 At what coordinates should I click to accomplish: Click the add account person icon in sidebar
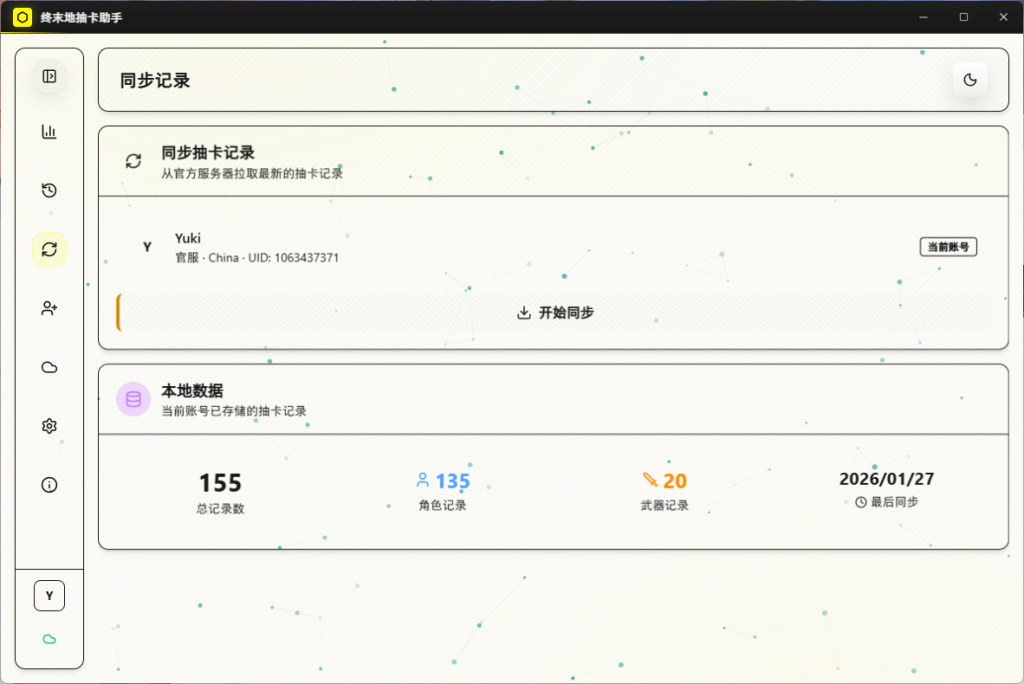pyautogui.click(x=48, y=308)
